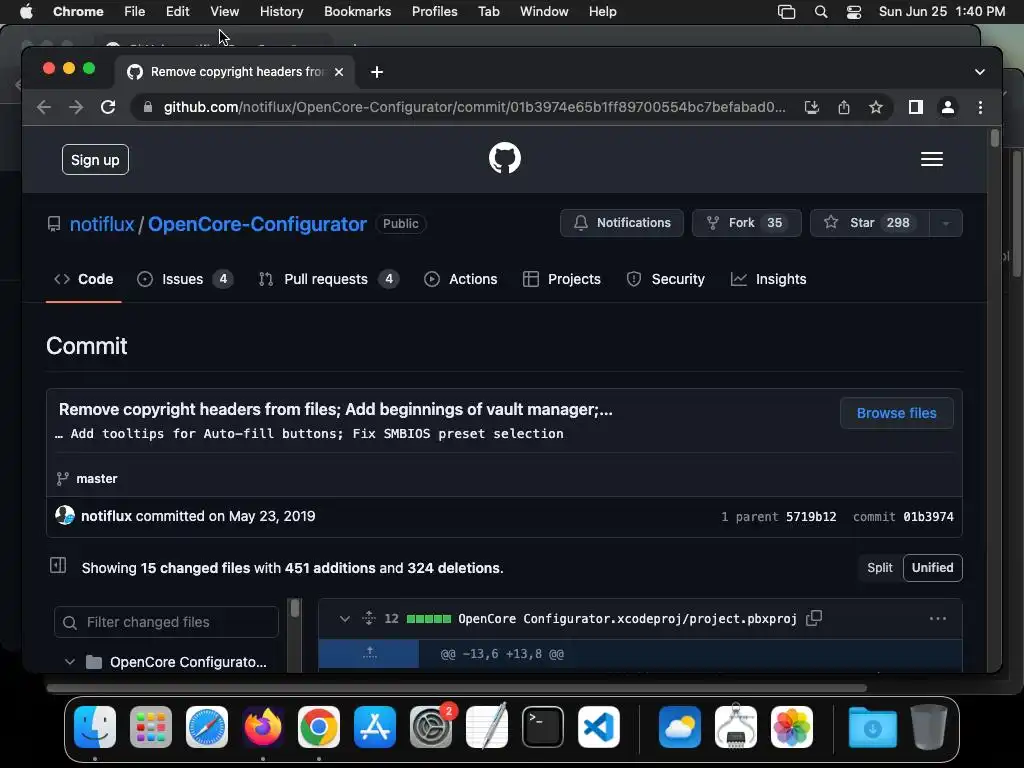Viewport: 1024px width, 768px height.
Task: Click the GitHub Octocat logo
Action: pos(505,159)
